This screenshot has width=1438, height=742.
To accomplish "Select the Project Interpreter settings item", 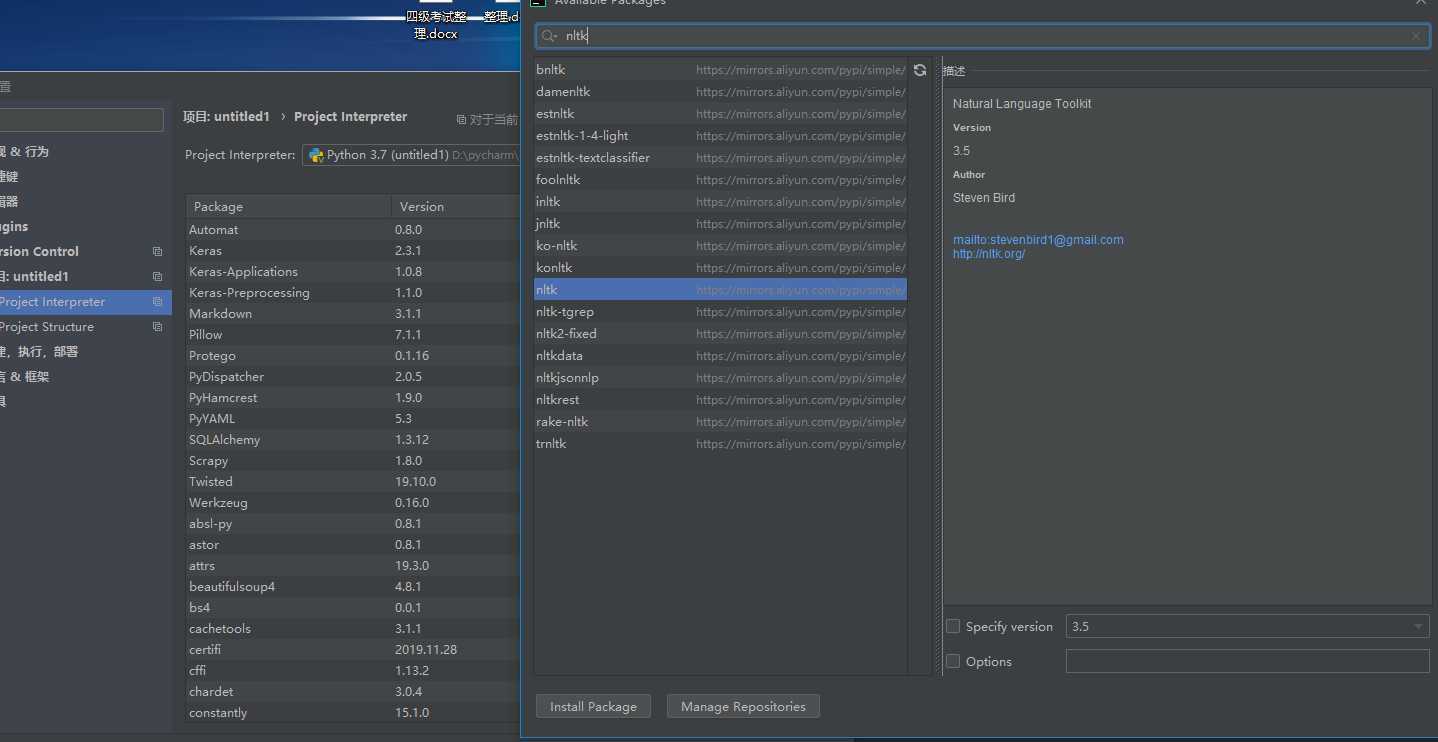I will click(85, 302).
